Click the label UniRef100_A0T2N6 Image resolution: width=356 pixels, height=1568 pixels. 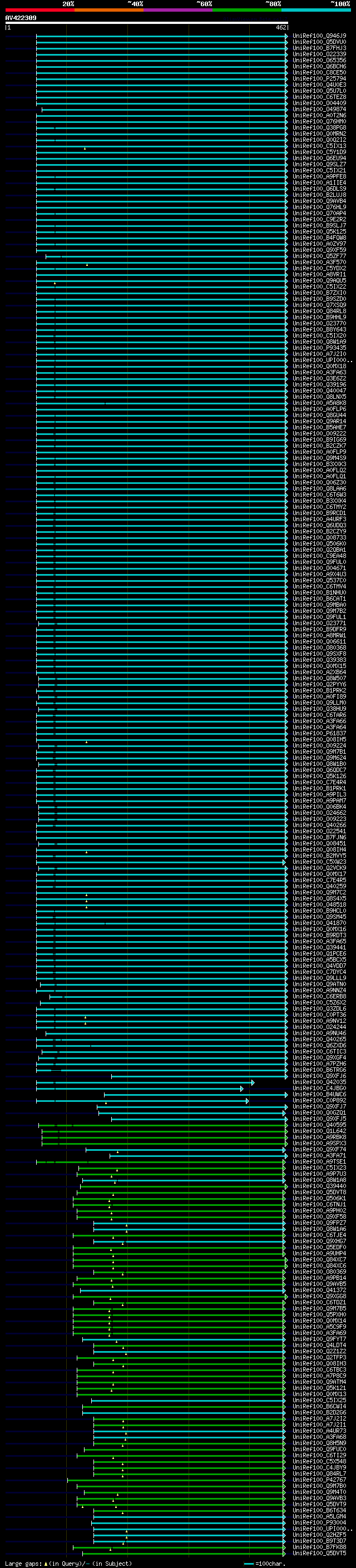pyautogui.click(x=319, y=116)
